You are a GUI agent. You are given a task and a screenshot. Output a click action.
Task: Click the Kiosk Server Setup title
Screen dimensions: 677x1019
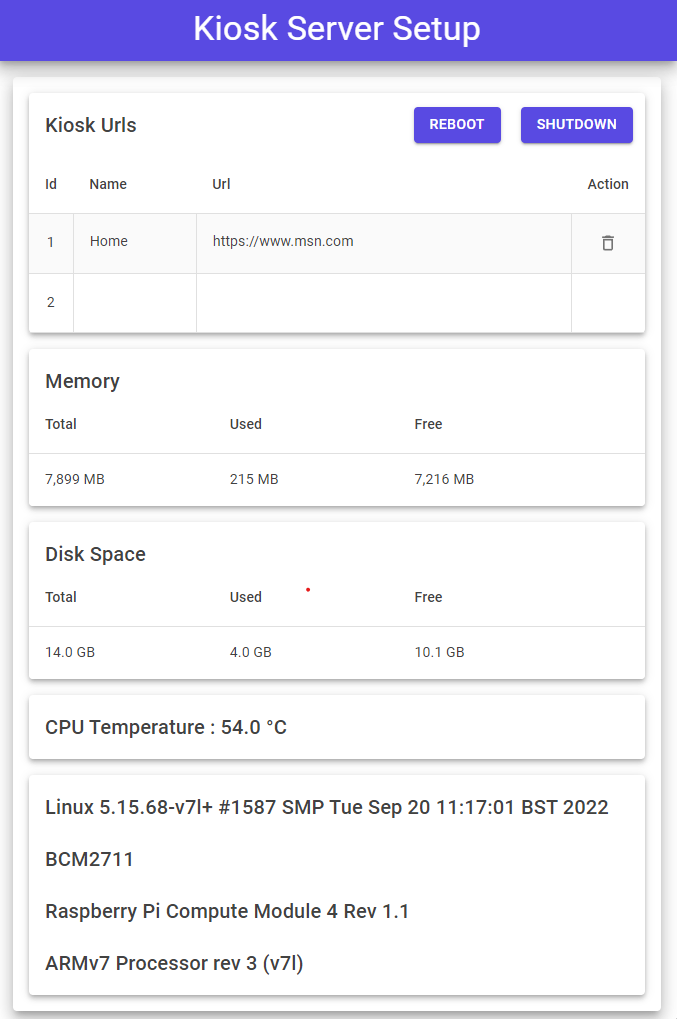pos(337,29)
